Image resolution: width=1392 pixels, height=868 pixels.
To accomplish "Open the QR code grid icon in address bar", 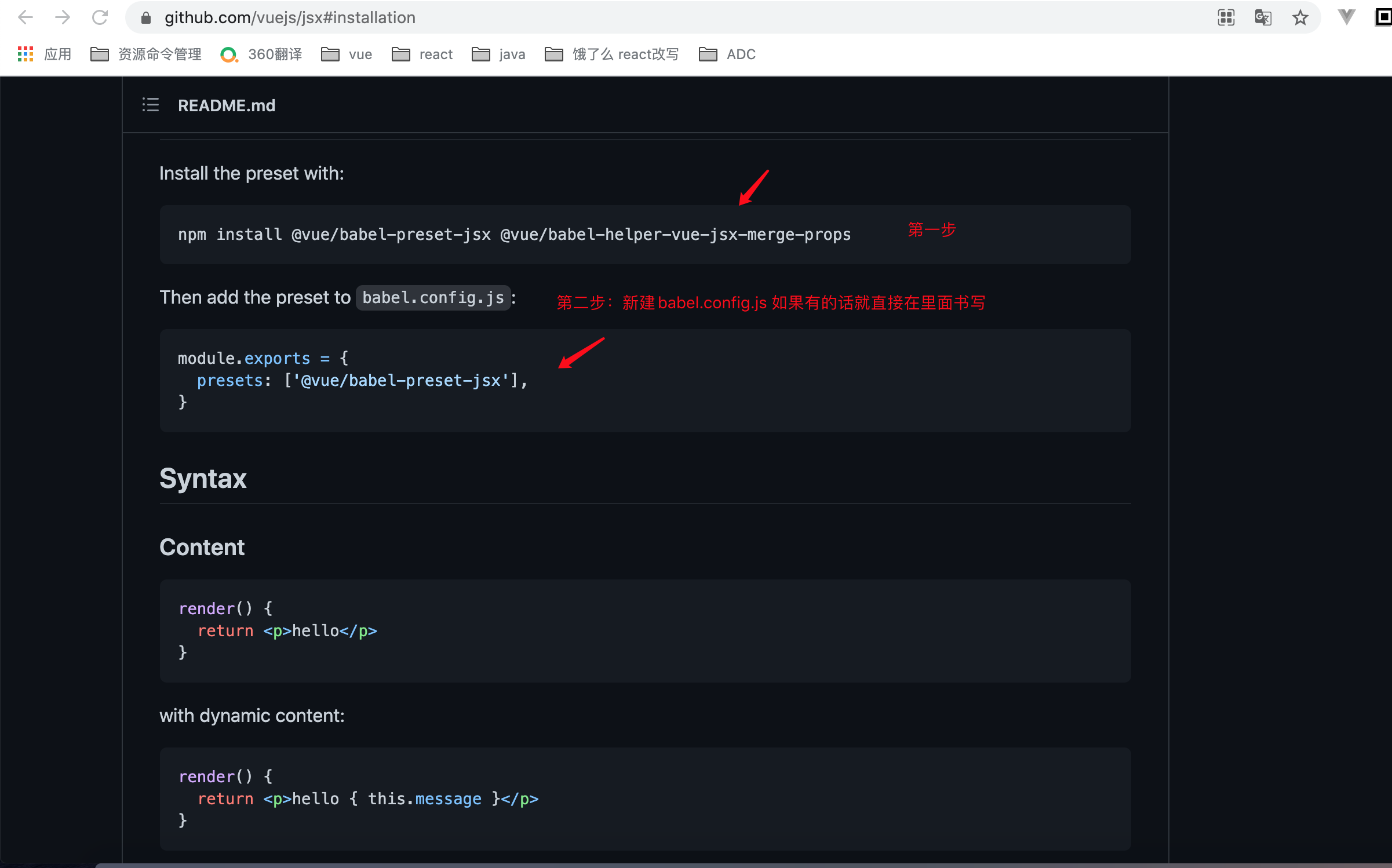I will tap(1226, 17).
